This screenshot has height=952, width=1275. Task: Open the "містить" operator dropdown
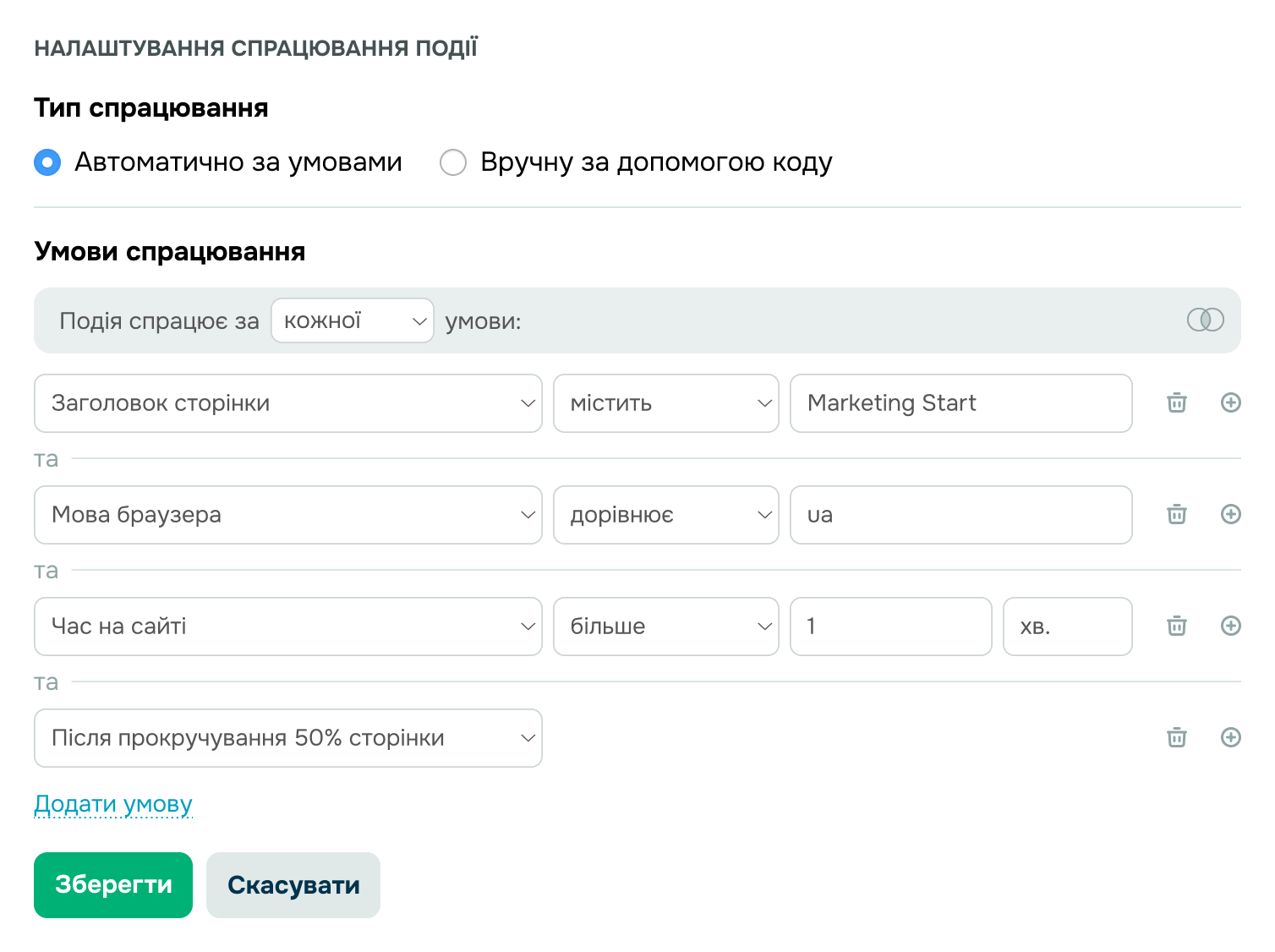coord(665,403)
